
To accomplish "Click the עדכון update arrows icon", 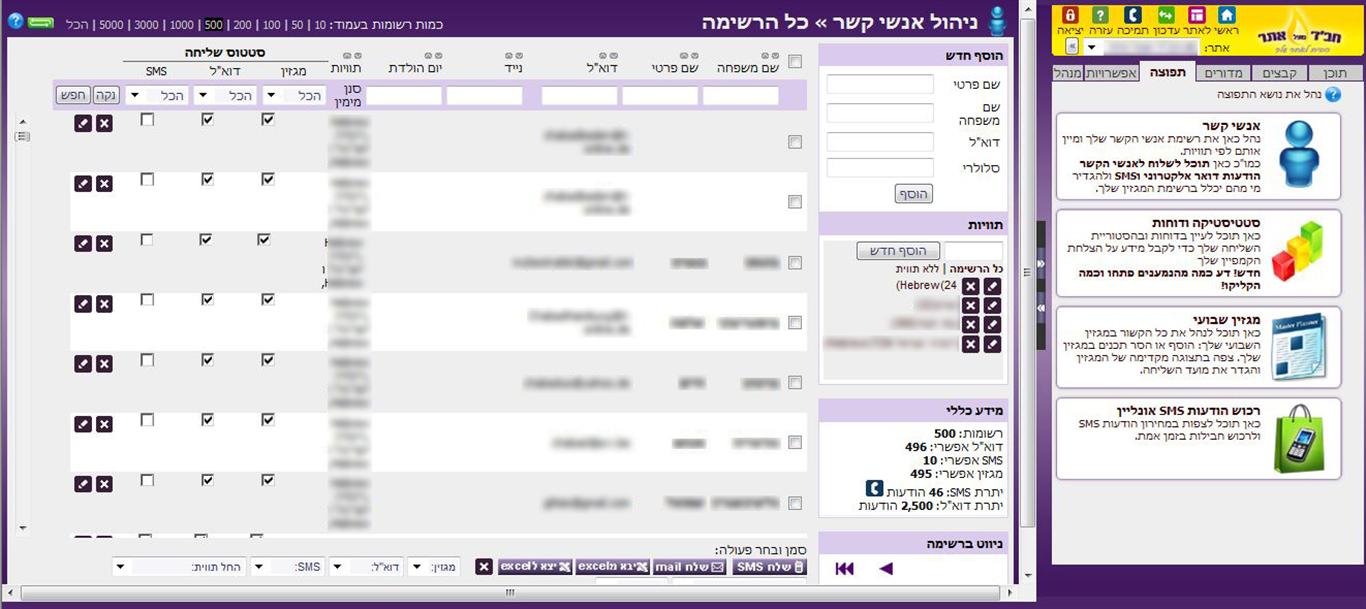I will tap(1165, 15).
